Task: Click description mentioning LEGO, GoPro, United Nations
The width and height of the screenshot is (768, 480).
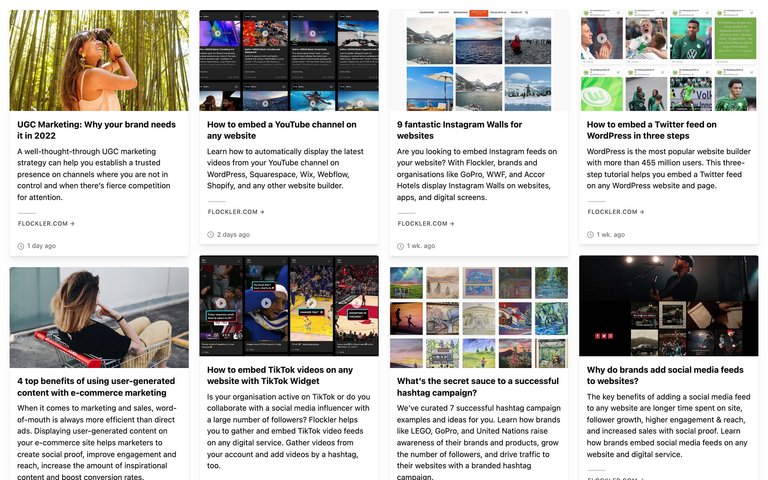Action: pos(479,442)
